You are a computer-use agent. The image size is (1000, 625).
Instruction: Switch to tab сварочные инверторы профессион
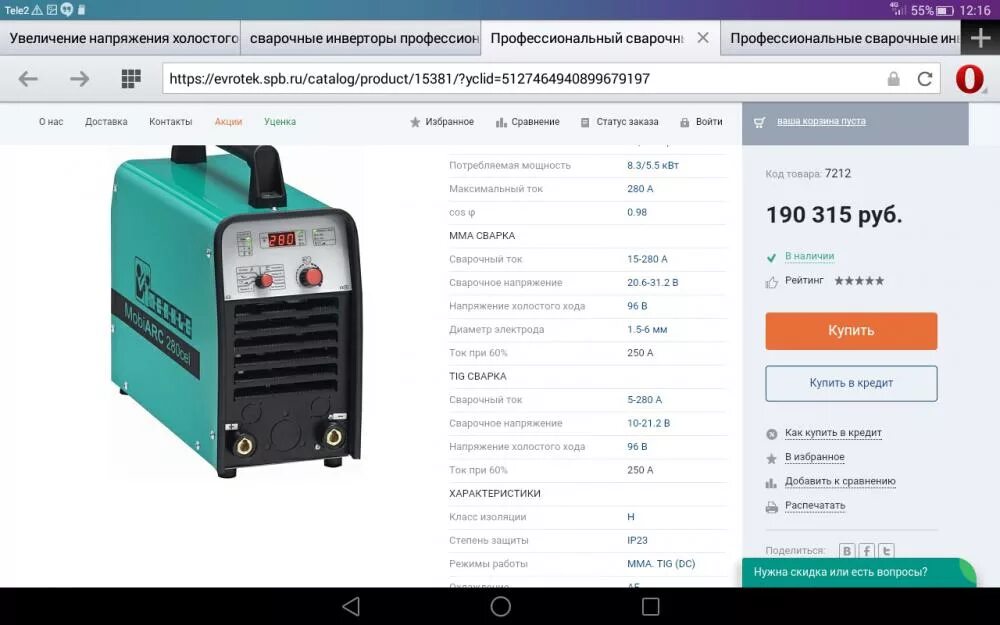pyautogui.click(x=361, y=38)
